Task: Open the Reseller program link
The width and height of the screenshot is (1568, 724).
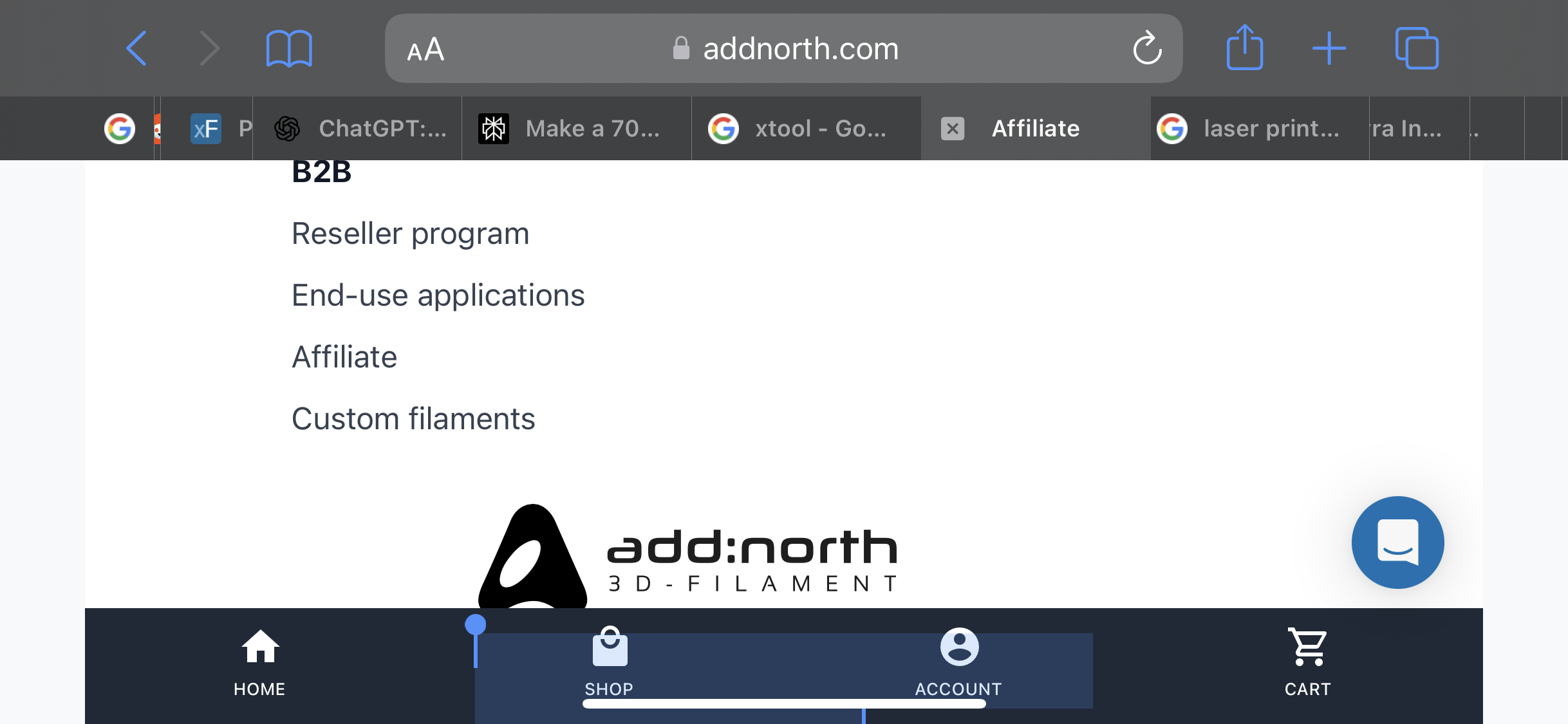Action: click(x=410, y=234)
